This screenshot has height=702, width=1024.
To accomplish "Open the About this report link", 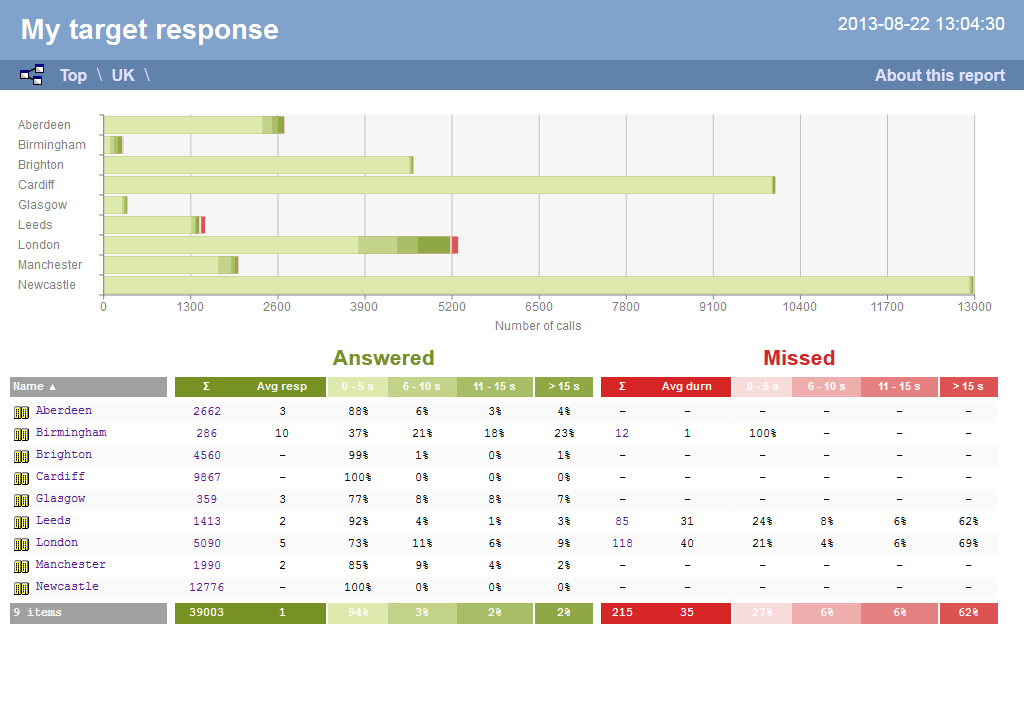I will (x=939, y=75).
